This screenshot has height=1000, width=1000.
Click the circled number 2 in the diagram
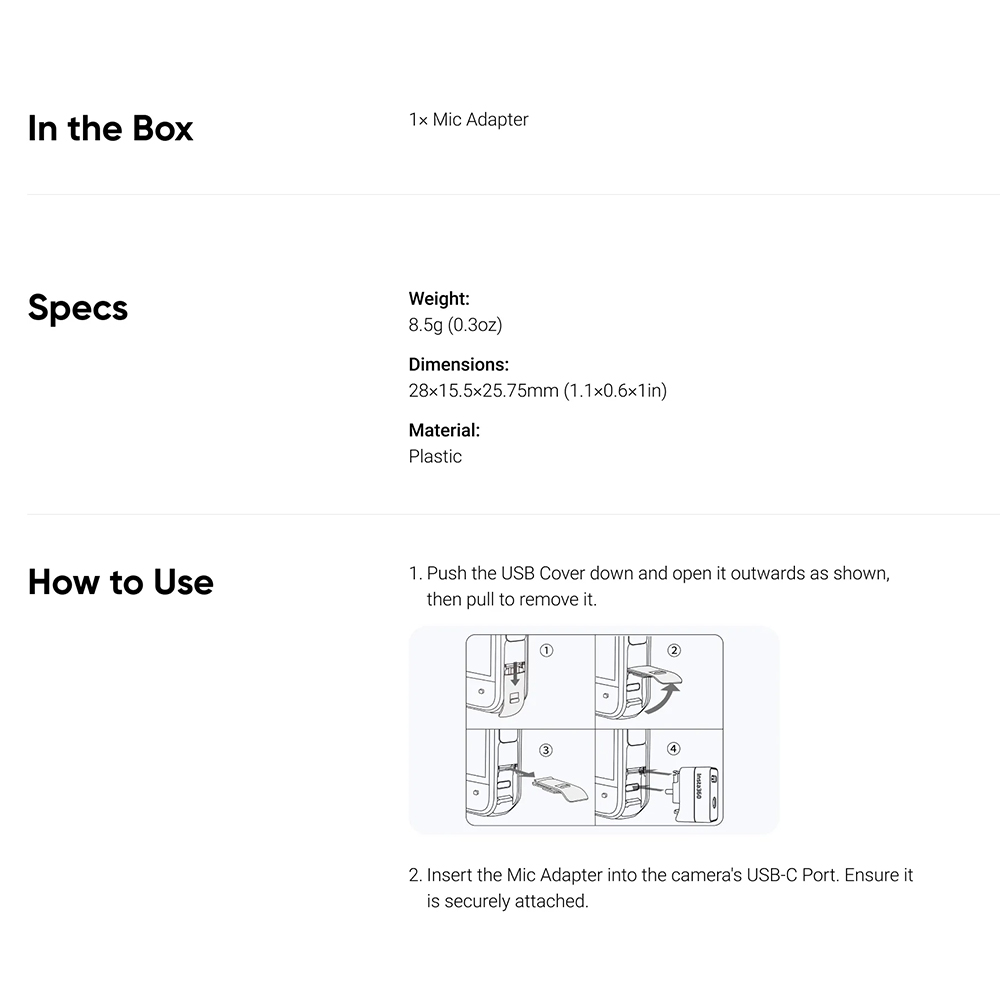click(674, 650)
